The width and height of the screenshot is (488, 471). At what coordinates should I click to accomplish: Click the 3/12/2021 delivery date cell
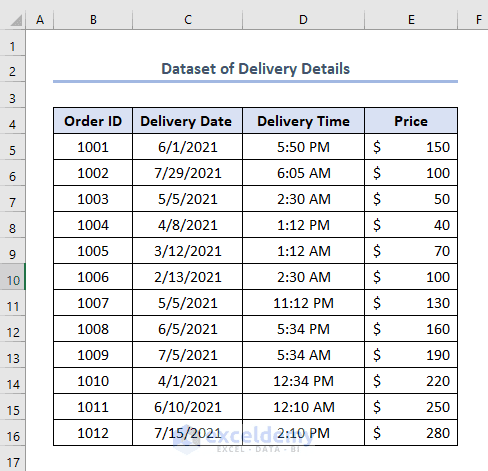coord(187,251)
